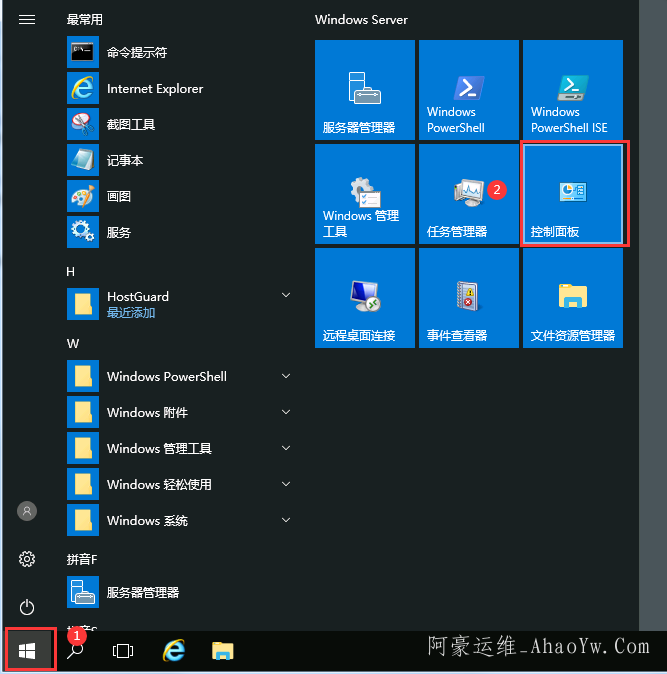The width and height of the screenshot is (667, 674).
Task: Open the Windows 管理工具 tile
Action: tap(365, 194)
